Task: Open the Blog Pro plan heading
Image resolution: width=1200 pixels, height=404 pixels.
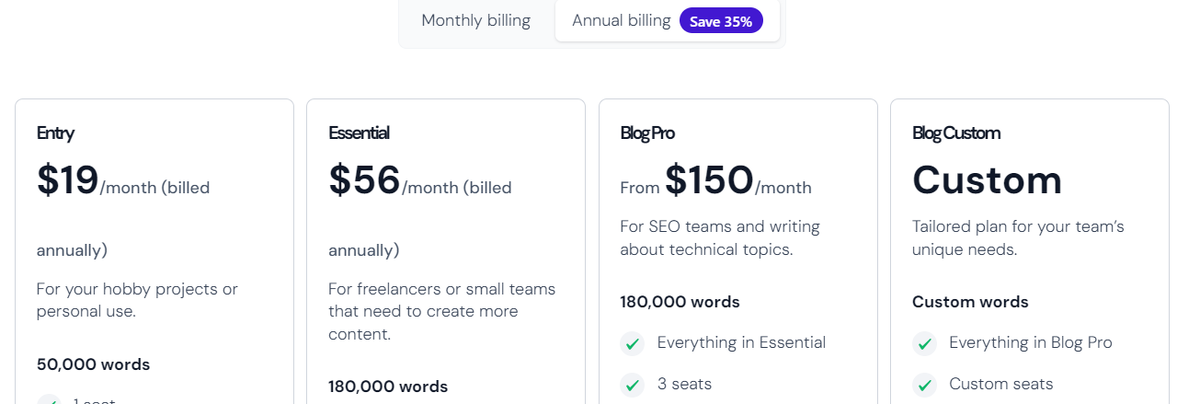Action: tap(647, 133)
